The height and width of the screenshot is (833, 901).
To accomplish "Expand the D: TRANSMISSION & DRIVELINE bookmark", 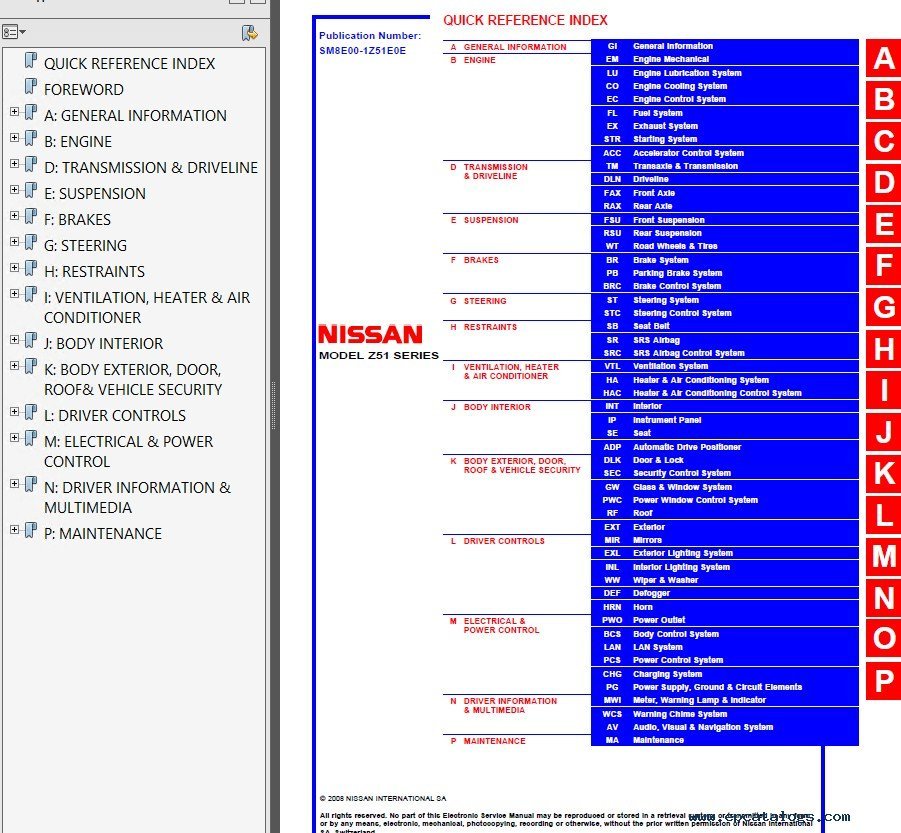I will (14, 164).
